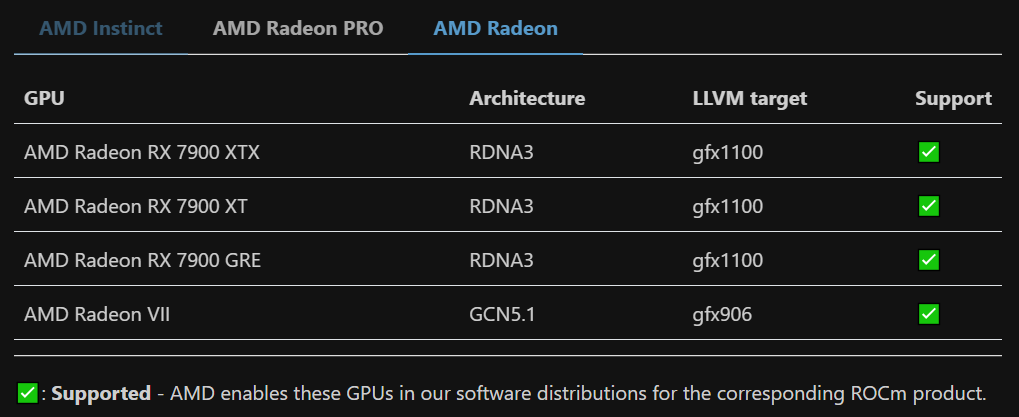The height and width of the screenshot is (417, 1019).
Task: Click the bold Supported legend text
Action: tap(101, 393)
